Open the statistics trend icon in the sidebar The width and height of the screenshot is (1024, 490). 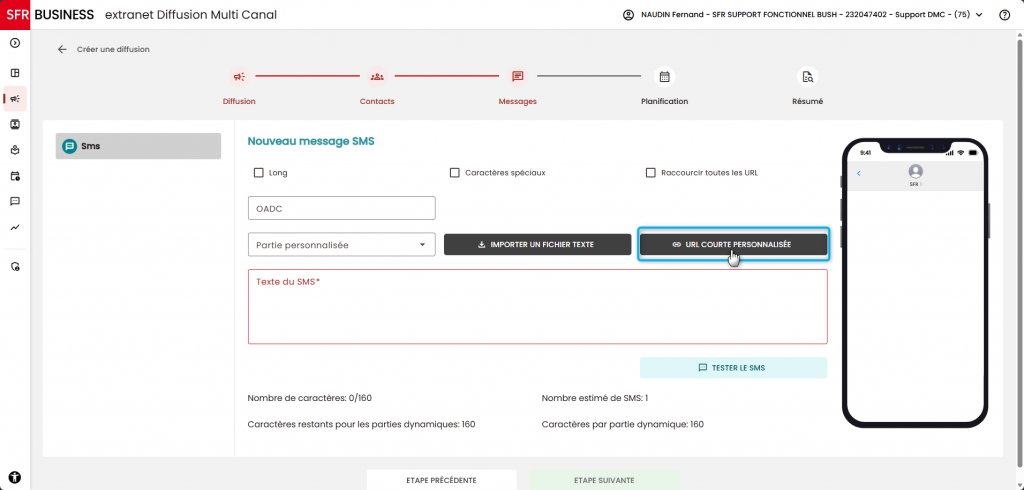click(x=15, y=227)
